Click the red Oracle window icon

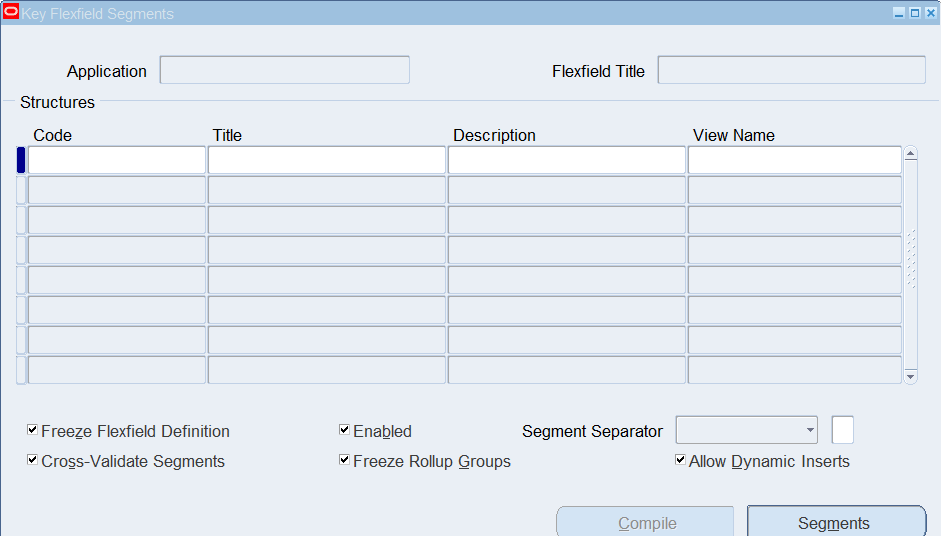pyautogui.click(x=11, y=12)
